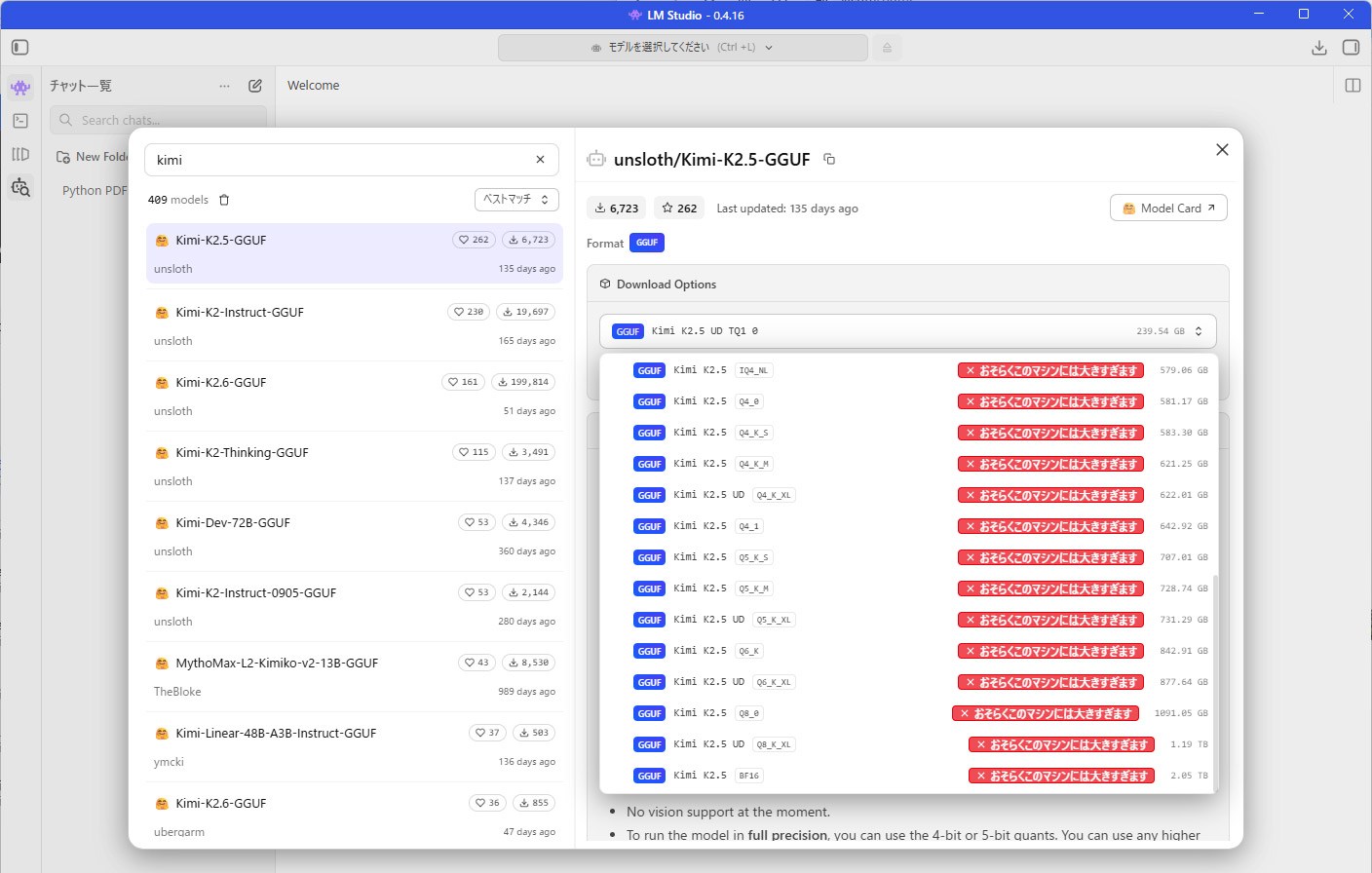
Task: Select the UD Q6_K_XL quantization option
Action: [x=907, y=682]
